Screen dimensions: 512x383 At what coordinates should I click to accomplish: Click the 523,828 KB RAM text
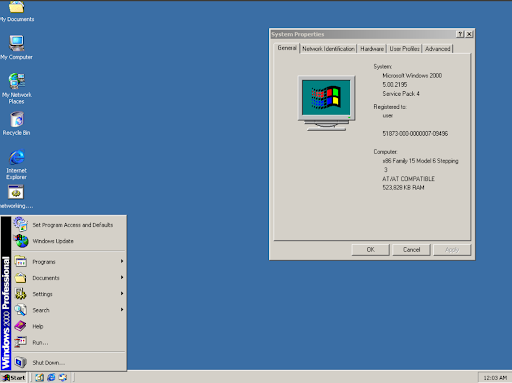403,188
